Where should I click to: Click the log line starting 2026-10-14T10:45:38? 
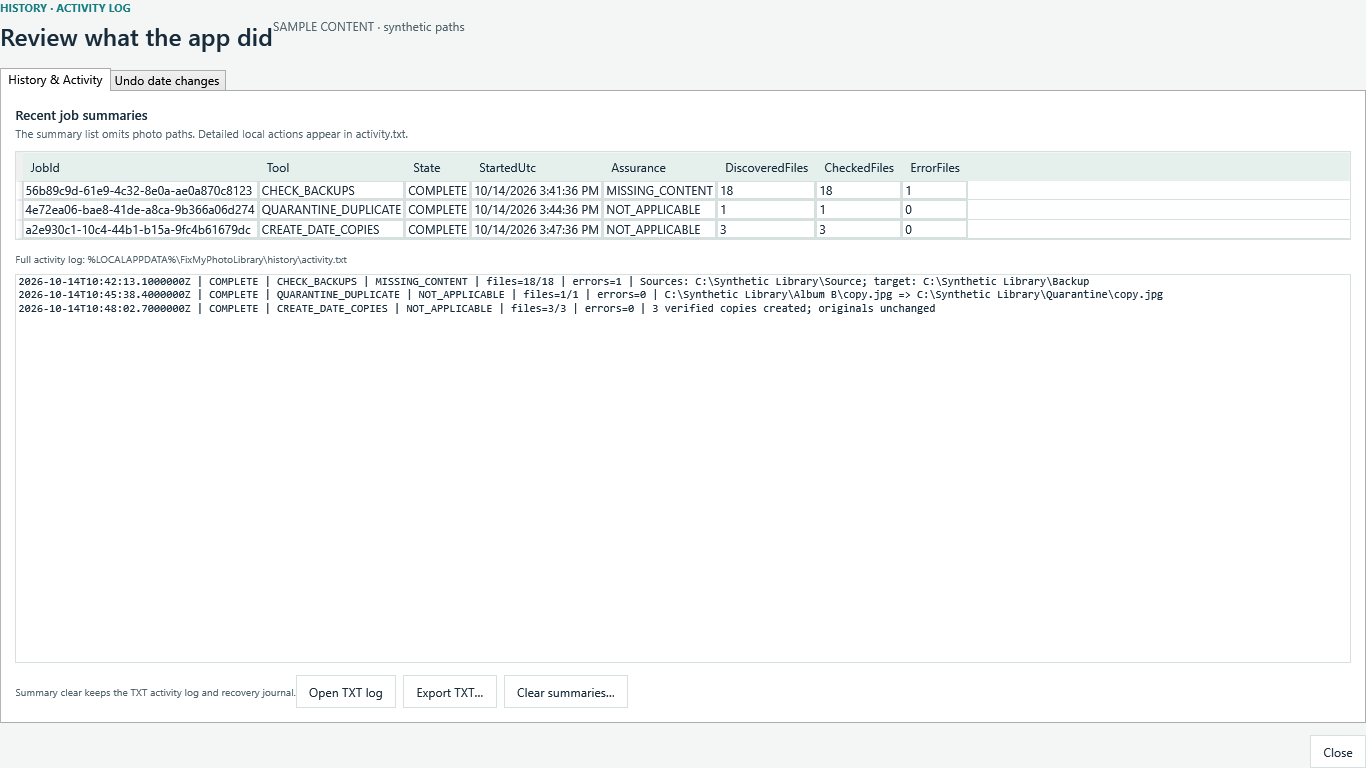(590, 295)
